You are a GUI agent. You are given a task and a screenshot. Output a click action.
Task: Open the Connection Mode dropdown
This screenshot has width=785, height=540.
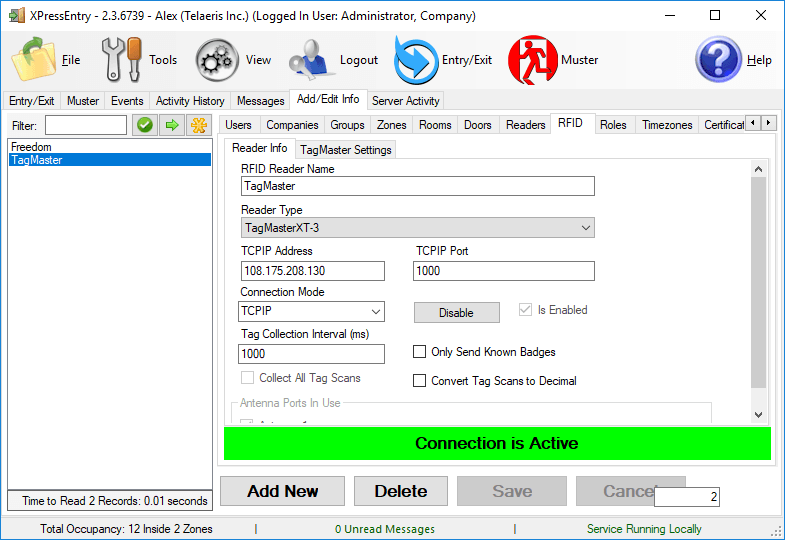[376, 311]
